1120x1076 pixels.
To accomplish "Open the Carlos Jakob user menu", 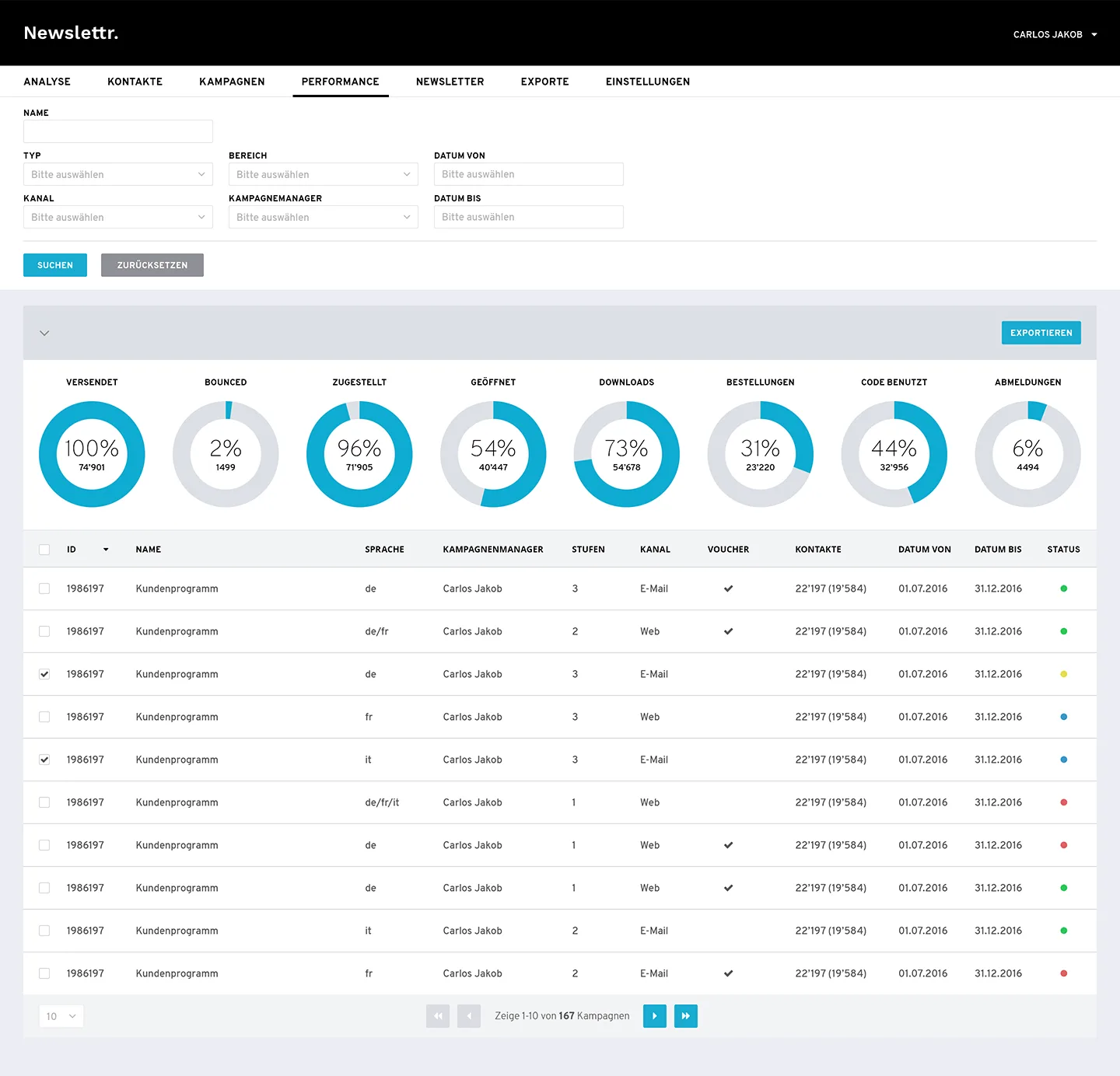I will tap(1055, 34).
